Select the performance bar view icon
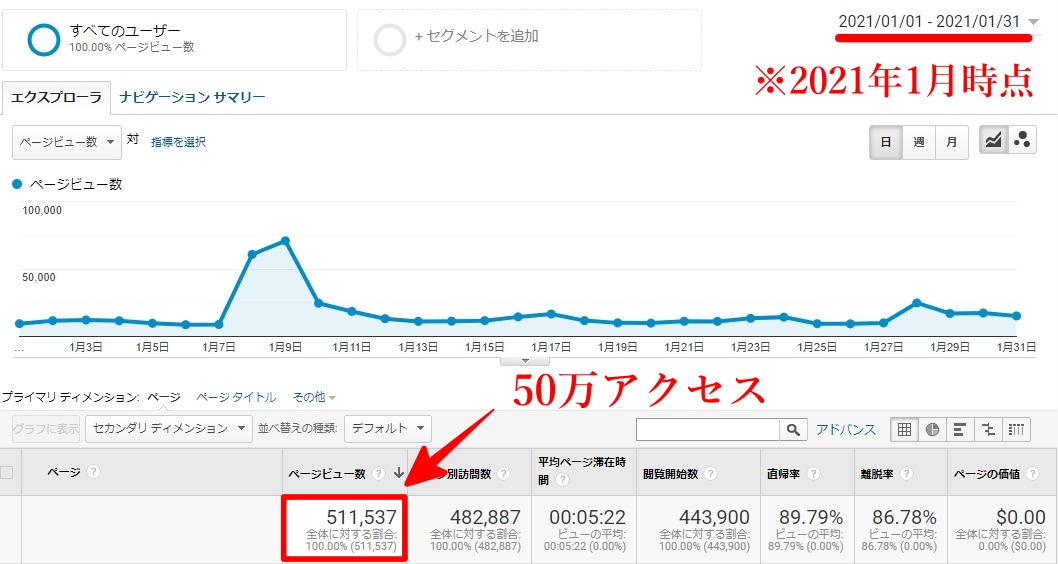The width and height of the screenshot is (1058, 564). click(960, 429)
